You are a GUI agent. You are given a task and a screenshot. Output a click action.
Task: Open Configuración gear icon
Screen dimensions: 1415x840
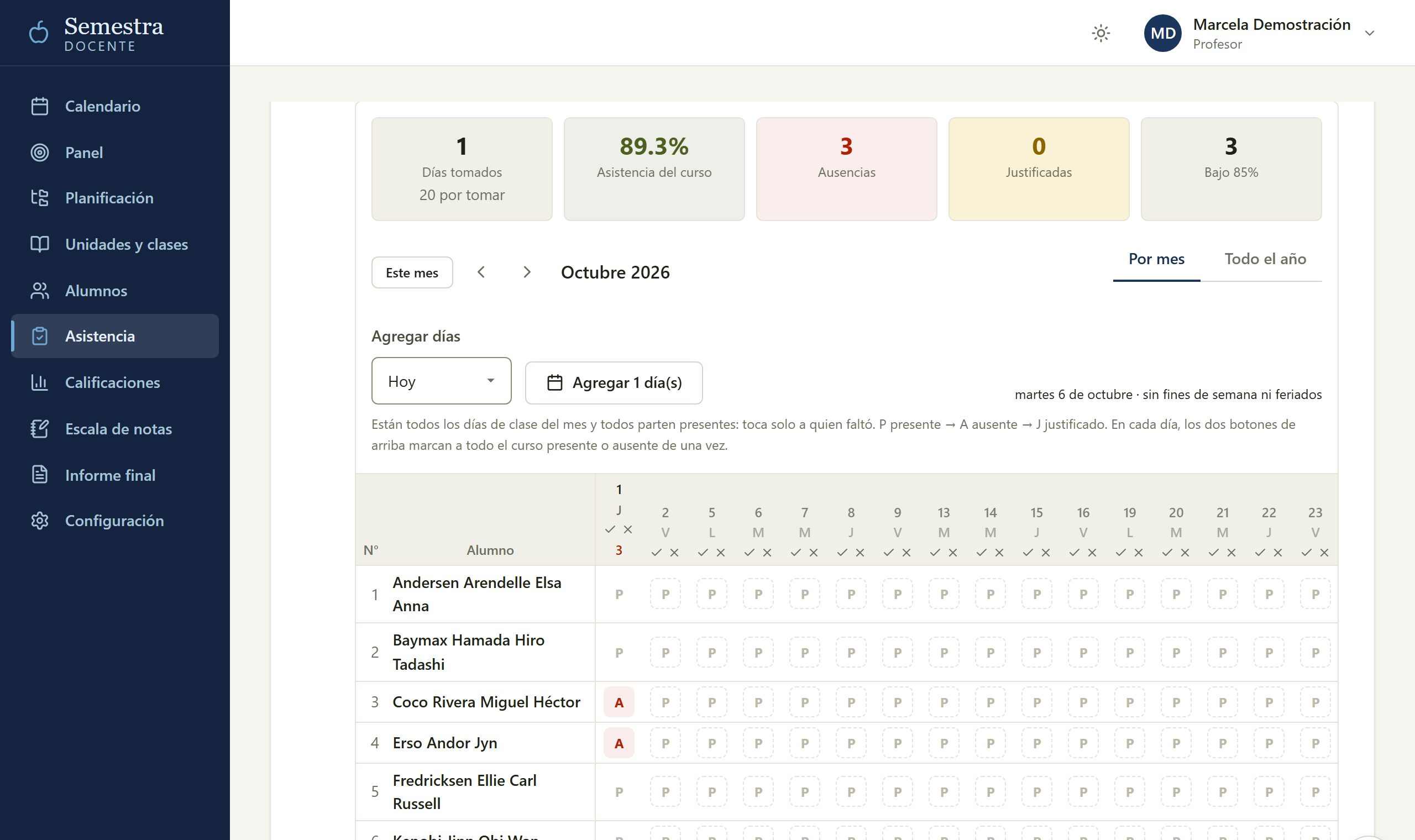(x=40, y=520)
